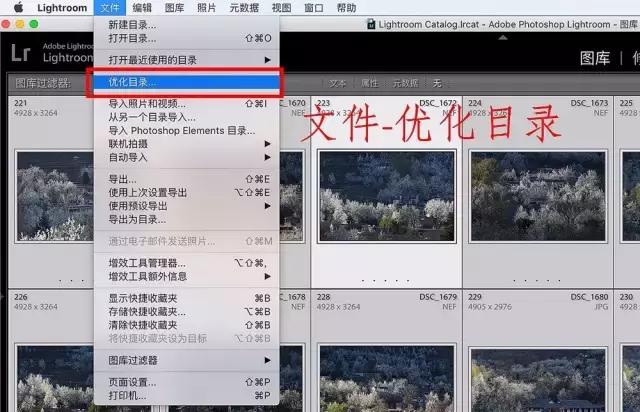Choose 页面设置...
The height and width of the screenshot is (412, 640).
[187, 382]
